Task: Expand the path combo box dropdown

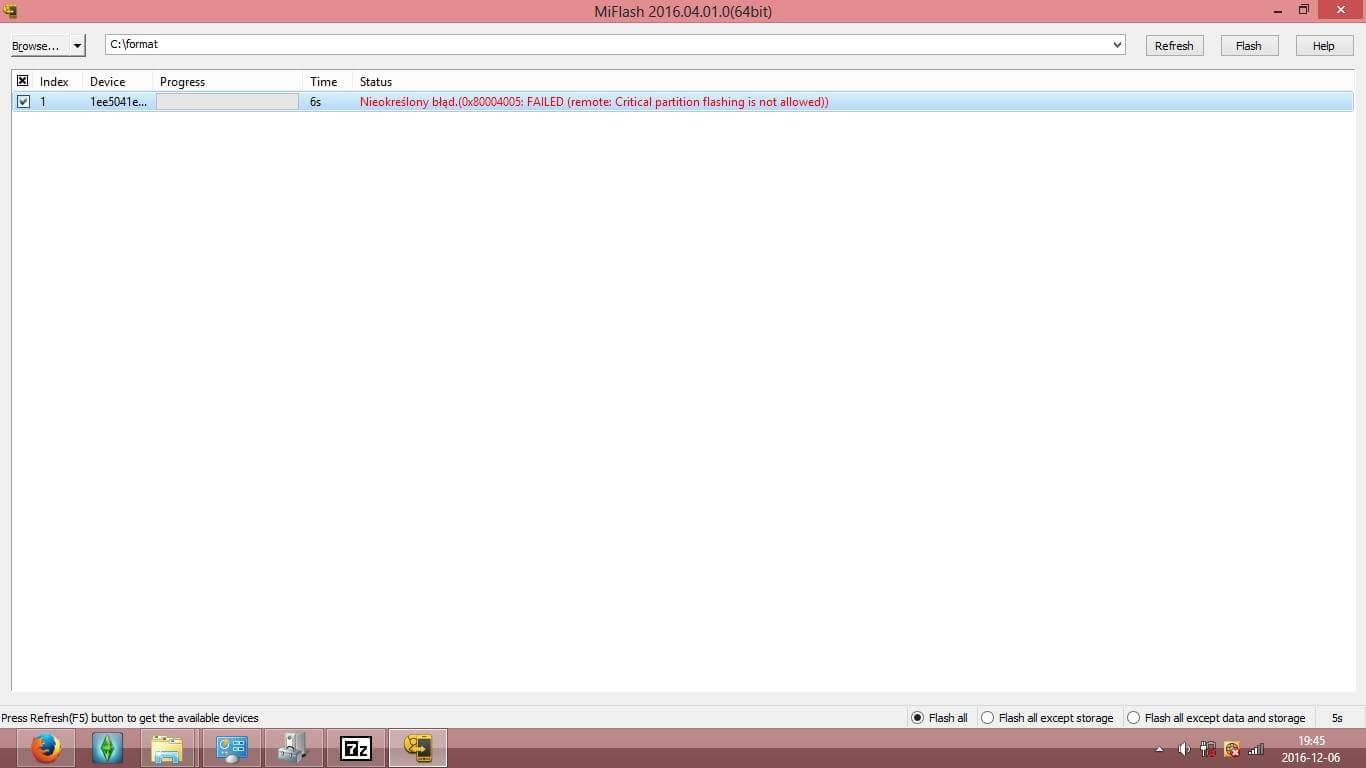Action: [1117, 45]
